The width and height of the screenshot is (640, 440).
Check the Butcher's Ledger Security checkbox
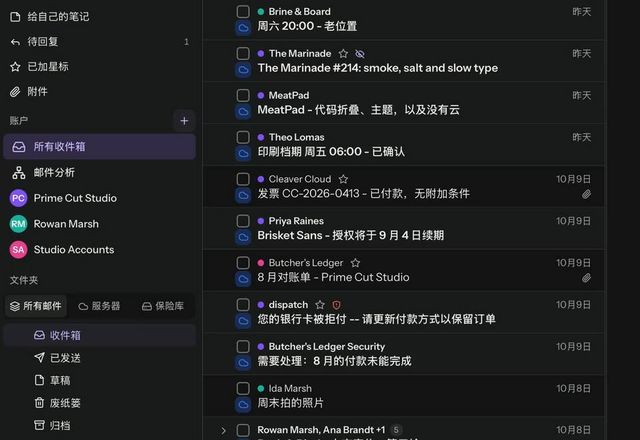tap(243, 347)
